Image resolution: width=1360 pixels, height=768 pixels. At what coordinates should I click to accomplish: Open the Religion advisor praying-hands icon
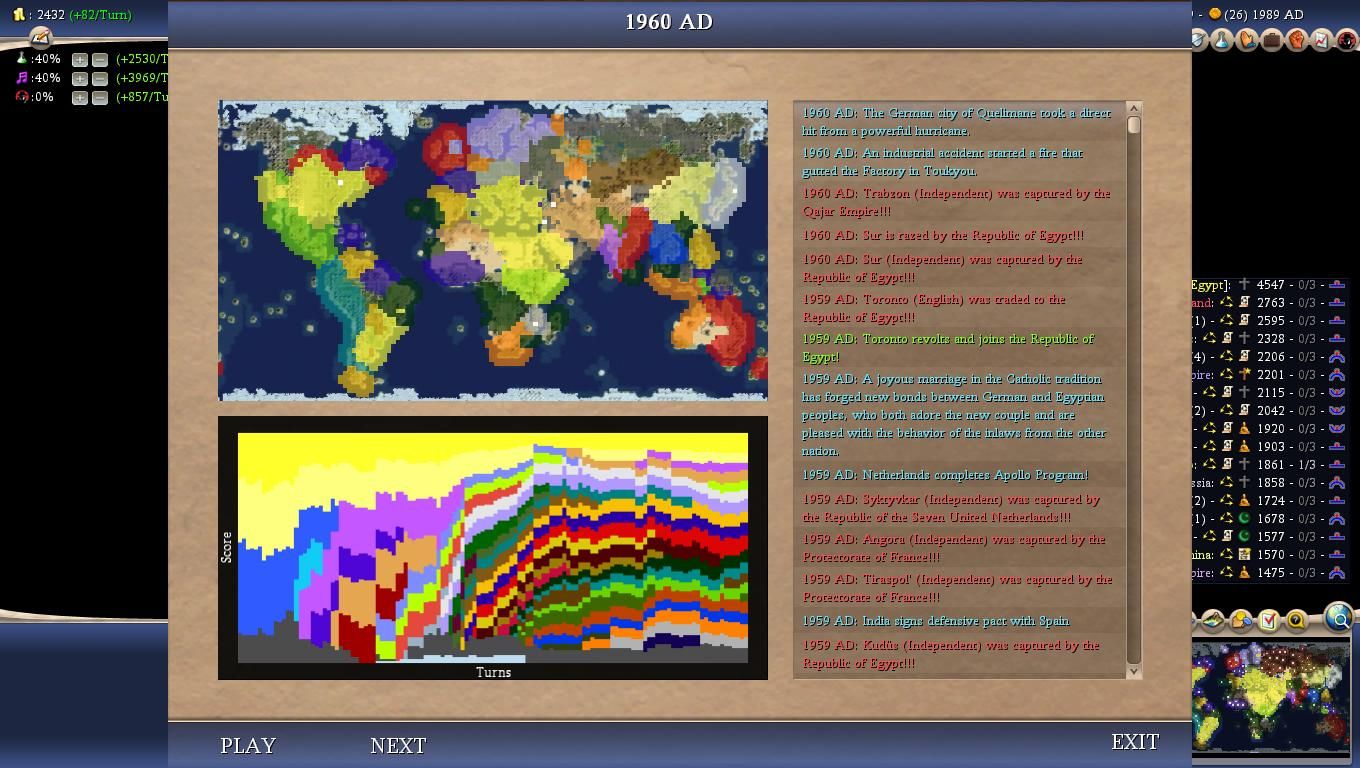(1247, 40)
